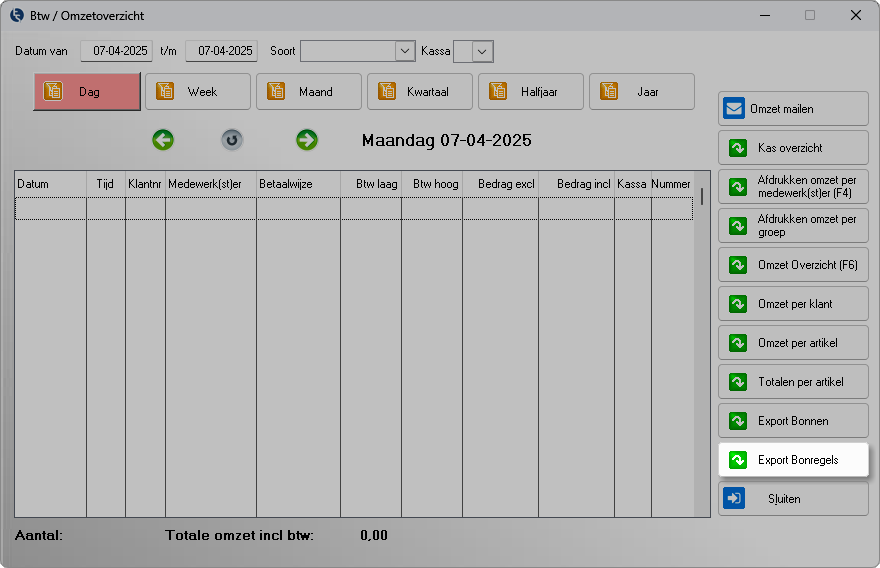Click the Export Bonregels label
Screen dimensions: 880x568
798,460
